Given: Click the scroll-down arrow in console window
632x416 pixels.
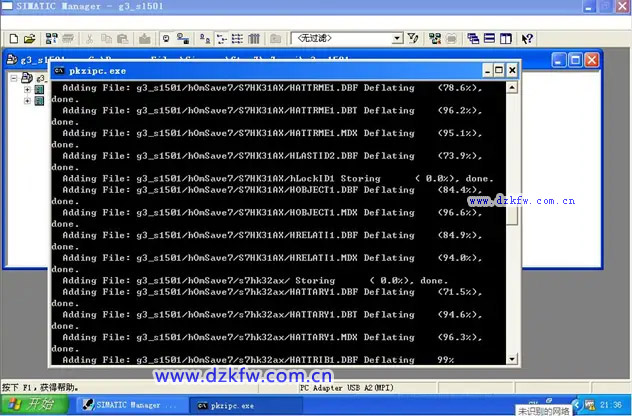Looking at the screenshot, I should pyautogui.click(x=512, y=359).
